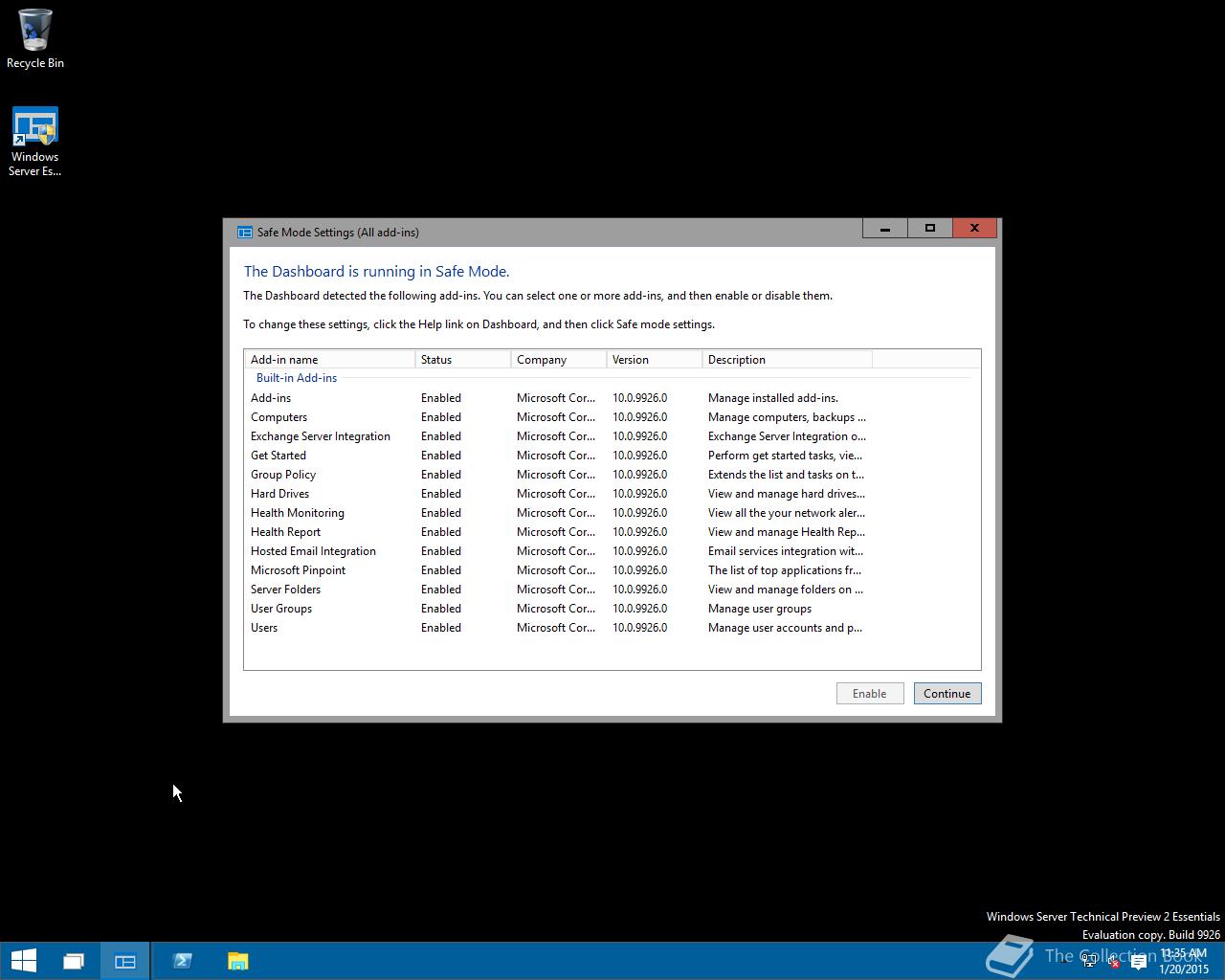Open the Start menu

(x=23, y=961)
